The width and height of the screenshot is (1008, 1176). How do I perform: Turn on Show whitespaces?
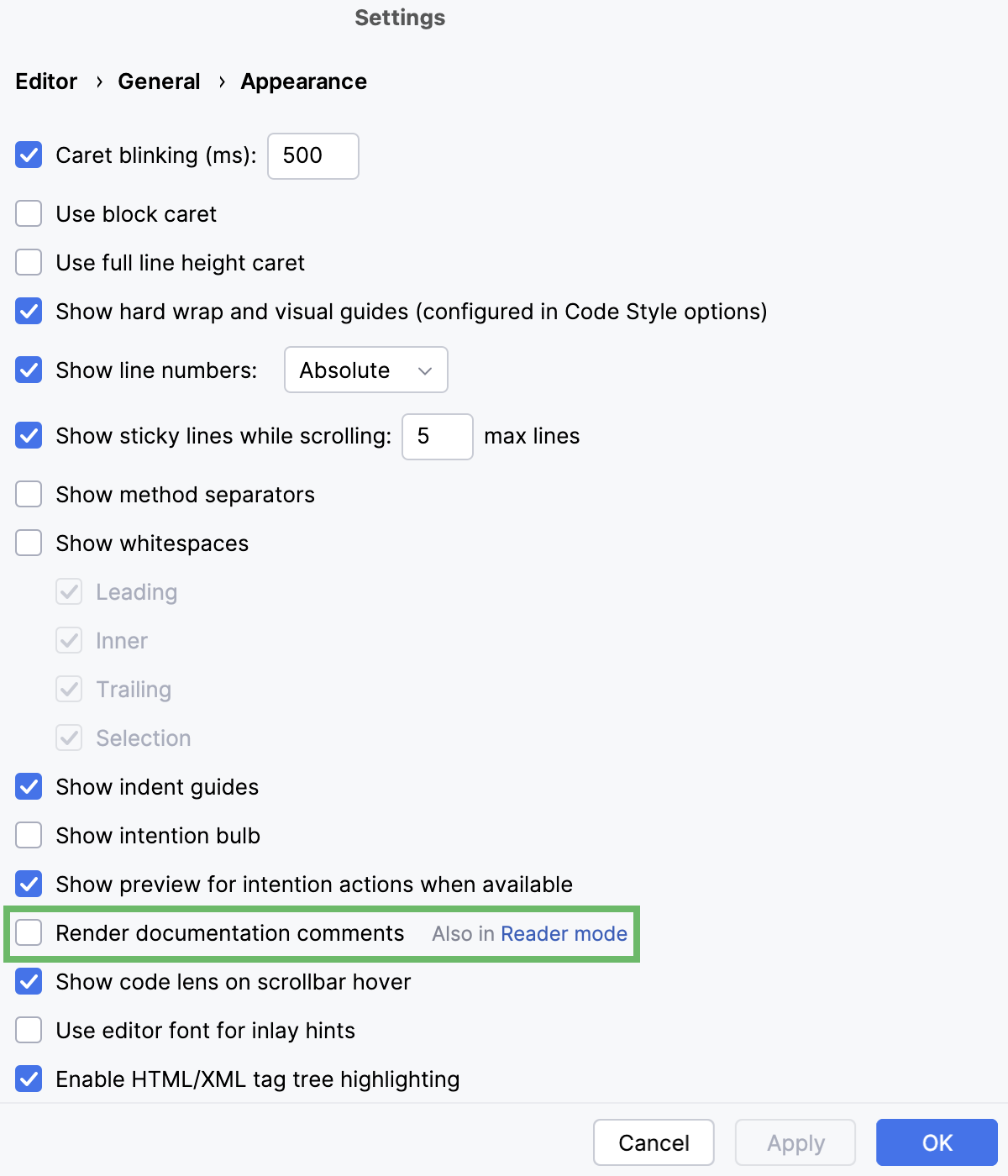point(28,543)
